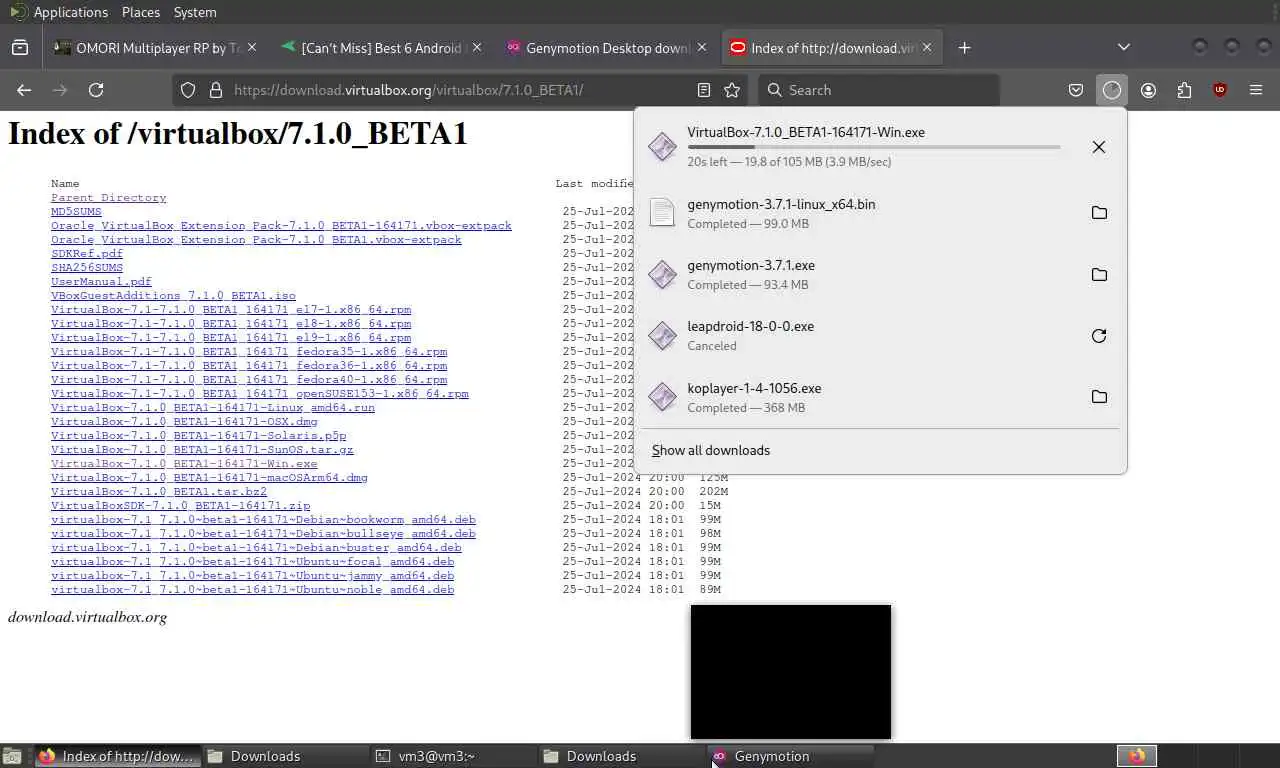The width and height of the screenshot is (1280, 768).
Task: Open the Places menu
Action: click(141, 12)
